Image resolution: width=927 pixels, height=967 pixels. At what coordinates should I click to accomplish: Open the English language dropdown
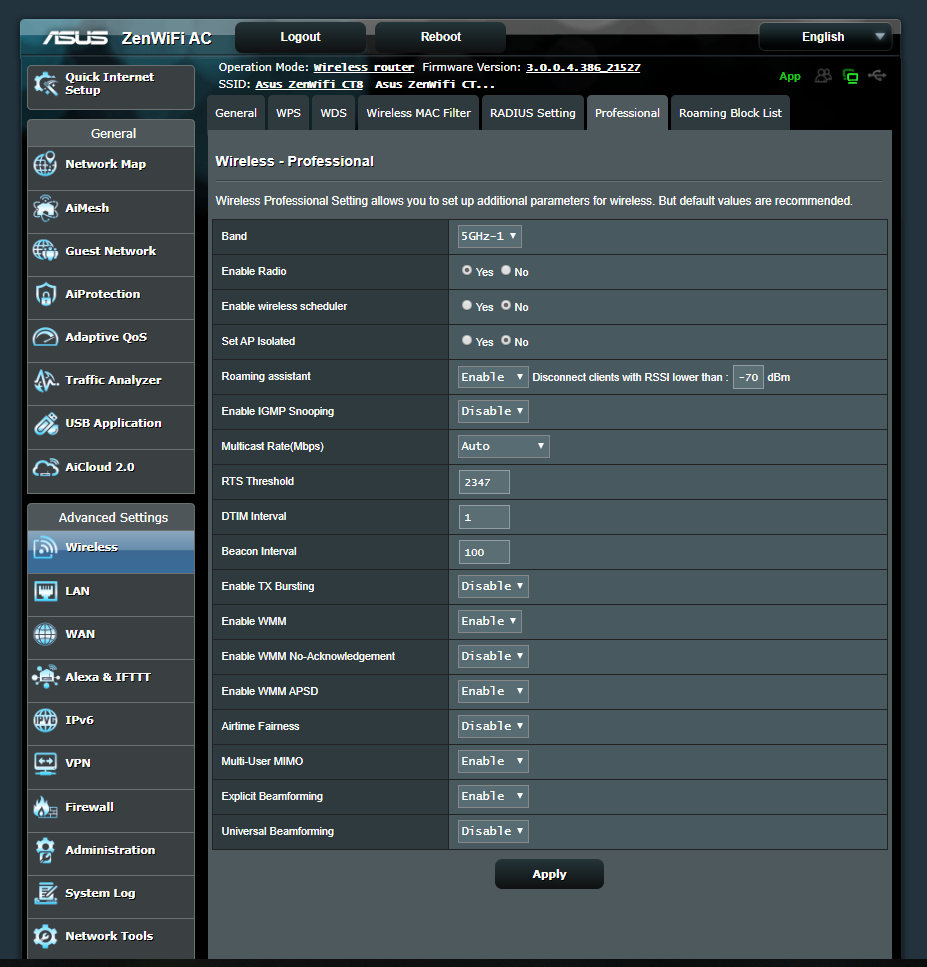tap(825, 37)
